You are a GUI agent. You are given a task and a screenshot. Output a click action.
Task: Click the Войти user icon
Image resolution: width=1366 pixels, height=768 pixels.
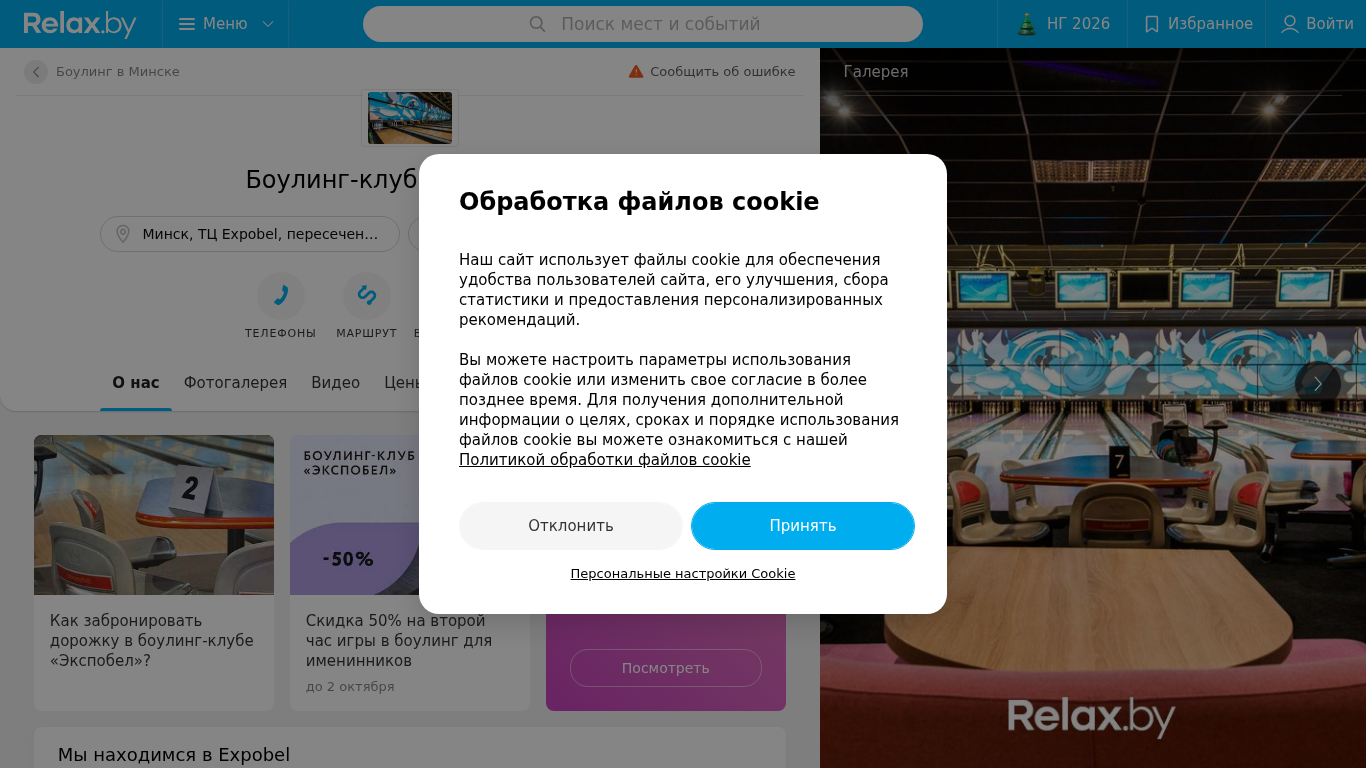point(1290,24)
